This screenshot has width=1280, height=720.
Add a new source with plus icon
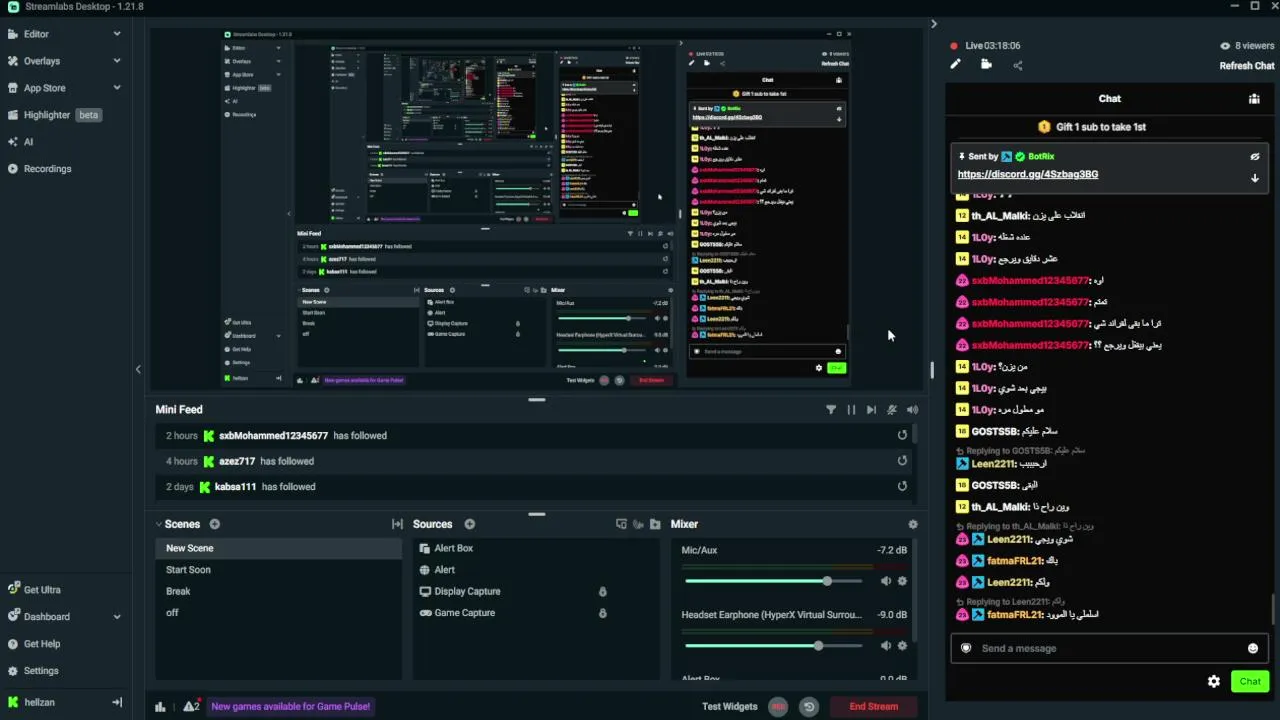tap(469, 524)
